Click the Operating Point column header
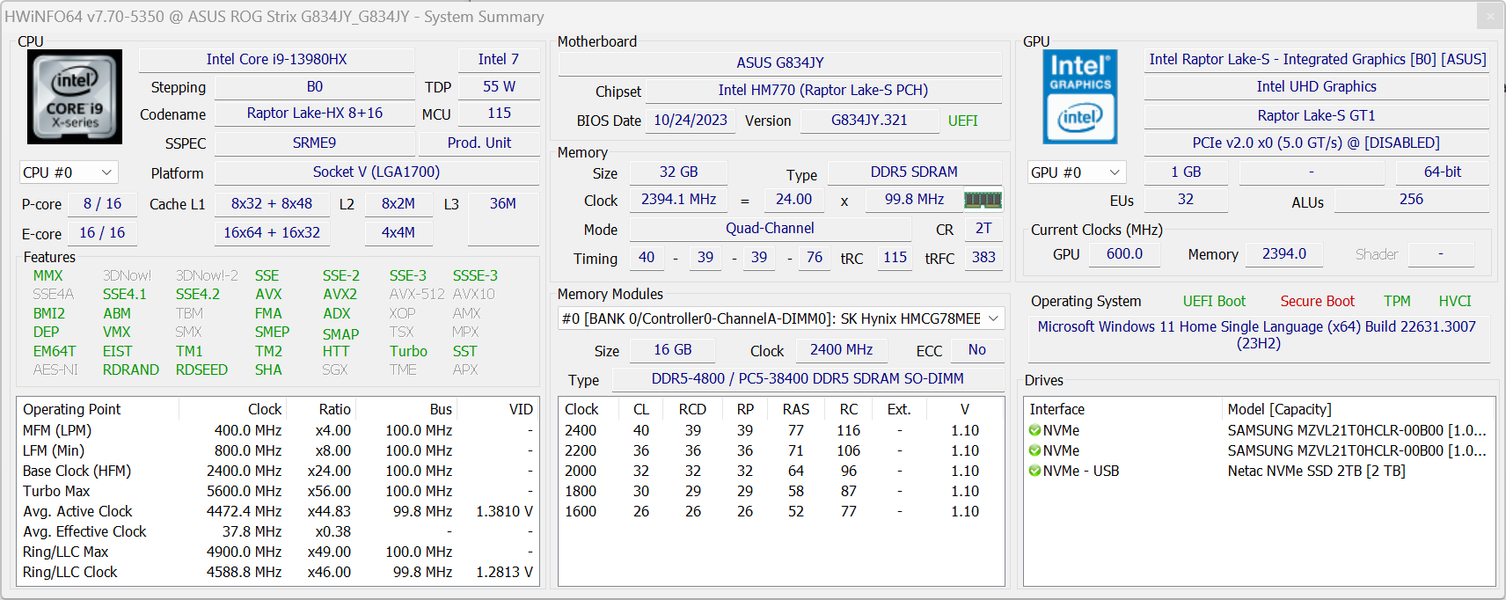1506x600 pixels. coord(72,409)
